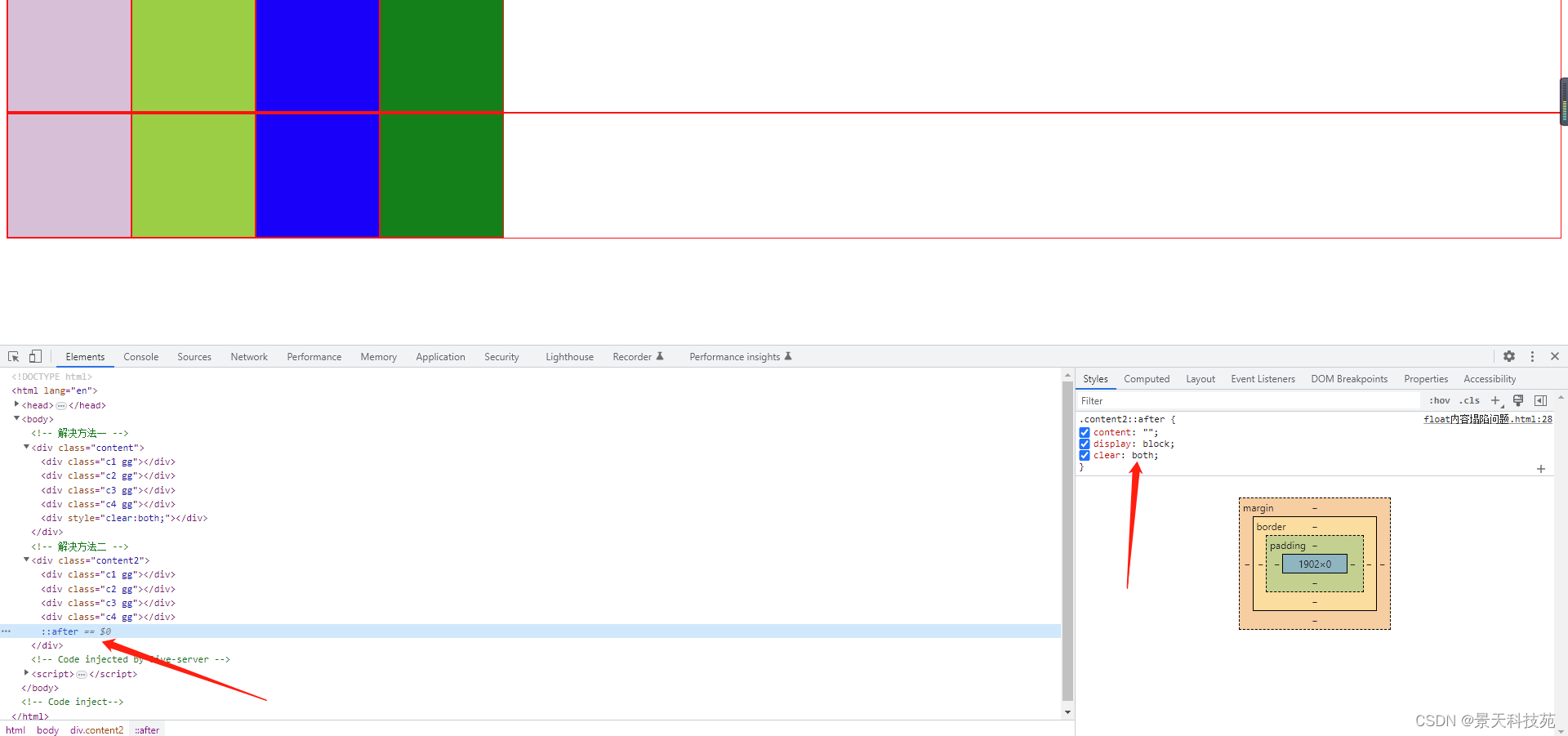Select the Elements tab

85,357
